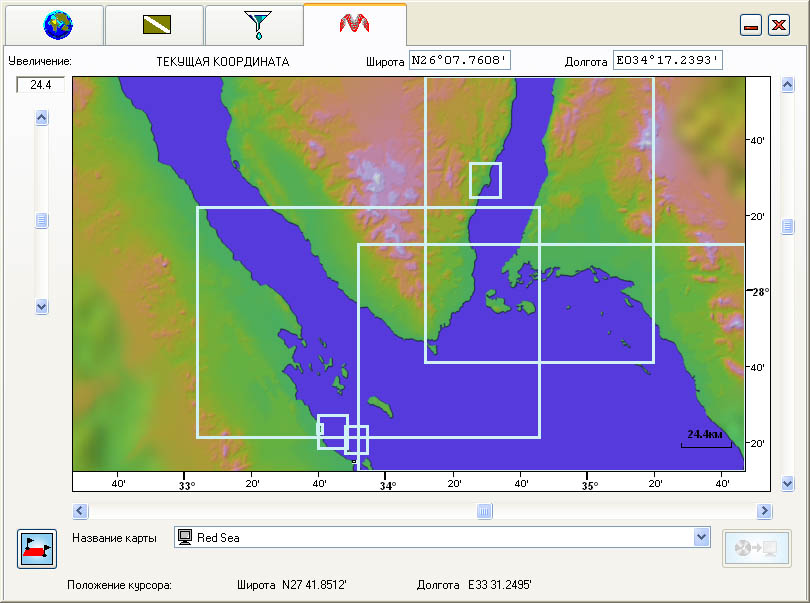Click the 24.4 magnification value field
Viewport: 810px width, 603px height.
click(40, 85)
